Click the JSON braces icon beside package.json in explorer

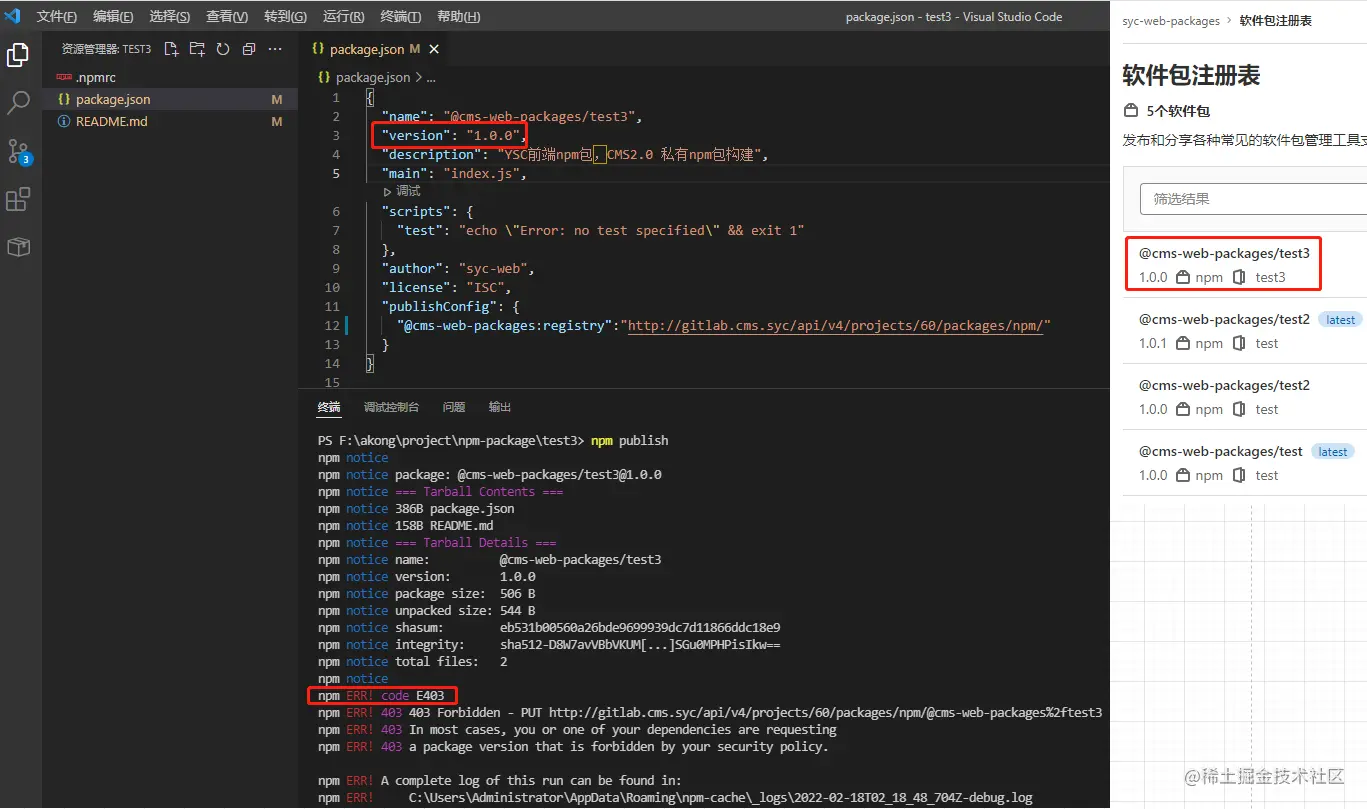tap(64, 99)
